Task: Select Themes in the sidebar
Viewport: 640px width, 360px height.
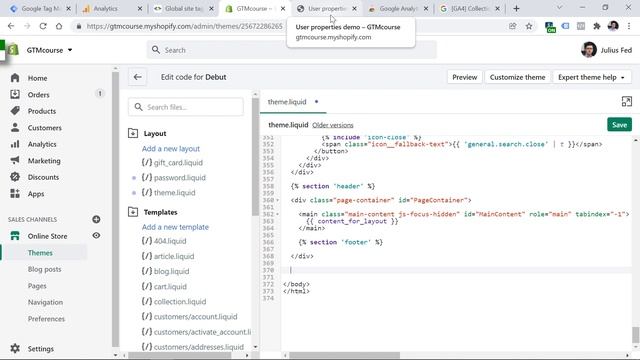Action: [40, 253]
